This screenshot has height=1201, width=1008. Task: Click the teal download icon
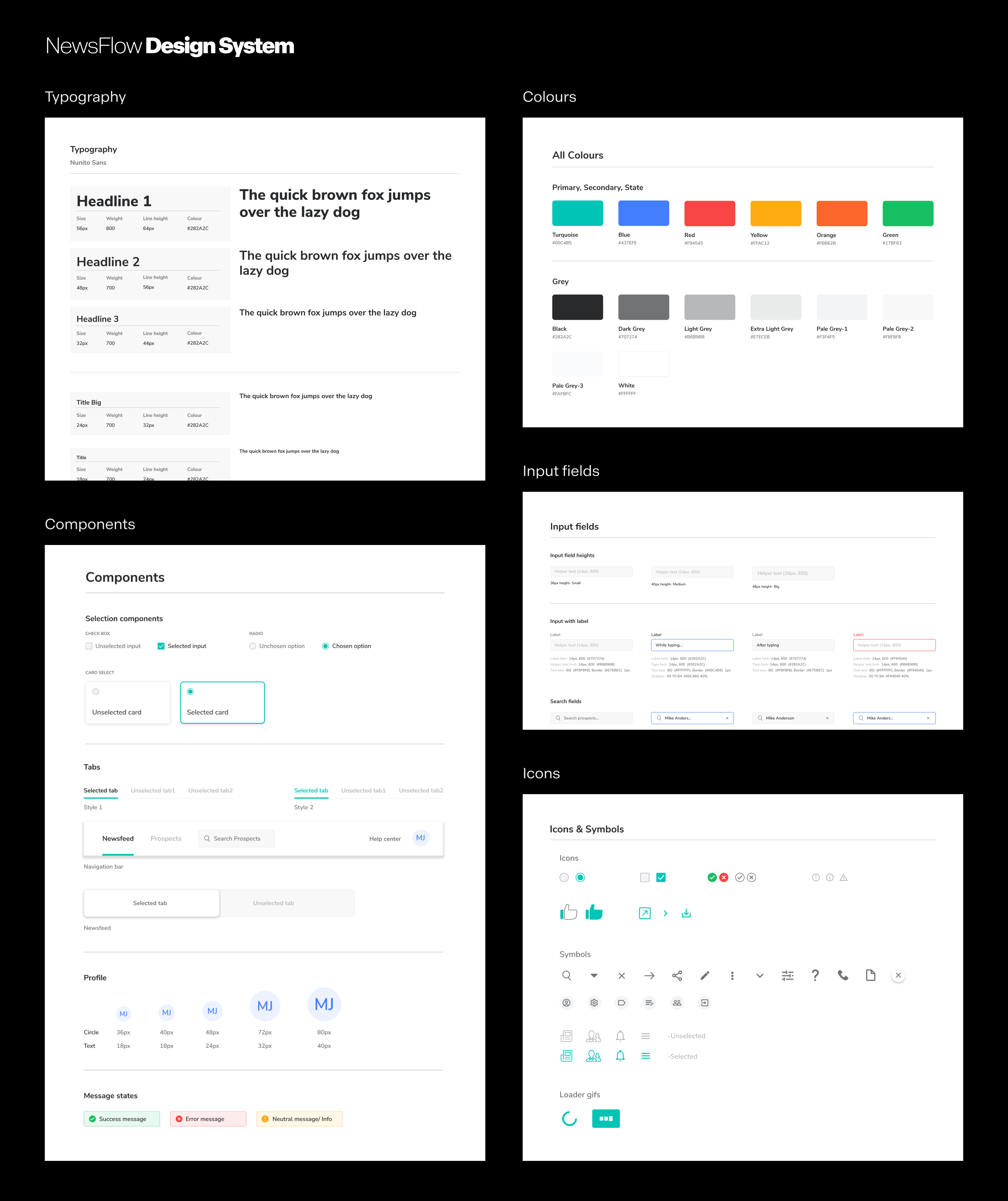click(687, 913)
